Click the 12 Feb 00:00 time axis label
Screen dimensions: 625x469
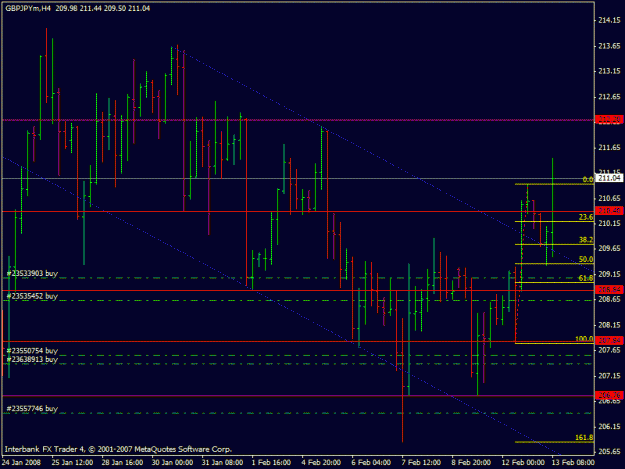coord(523,462)
